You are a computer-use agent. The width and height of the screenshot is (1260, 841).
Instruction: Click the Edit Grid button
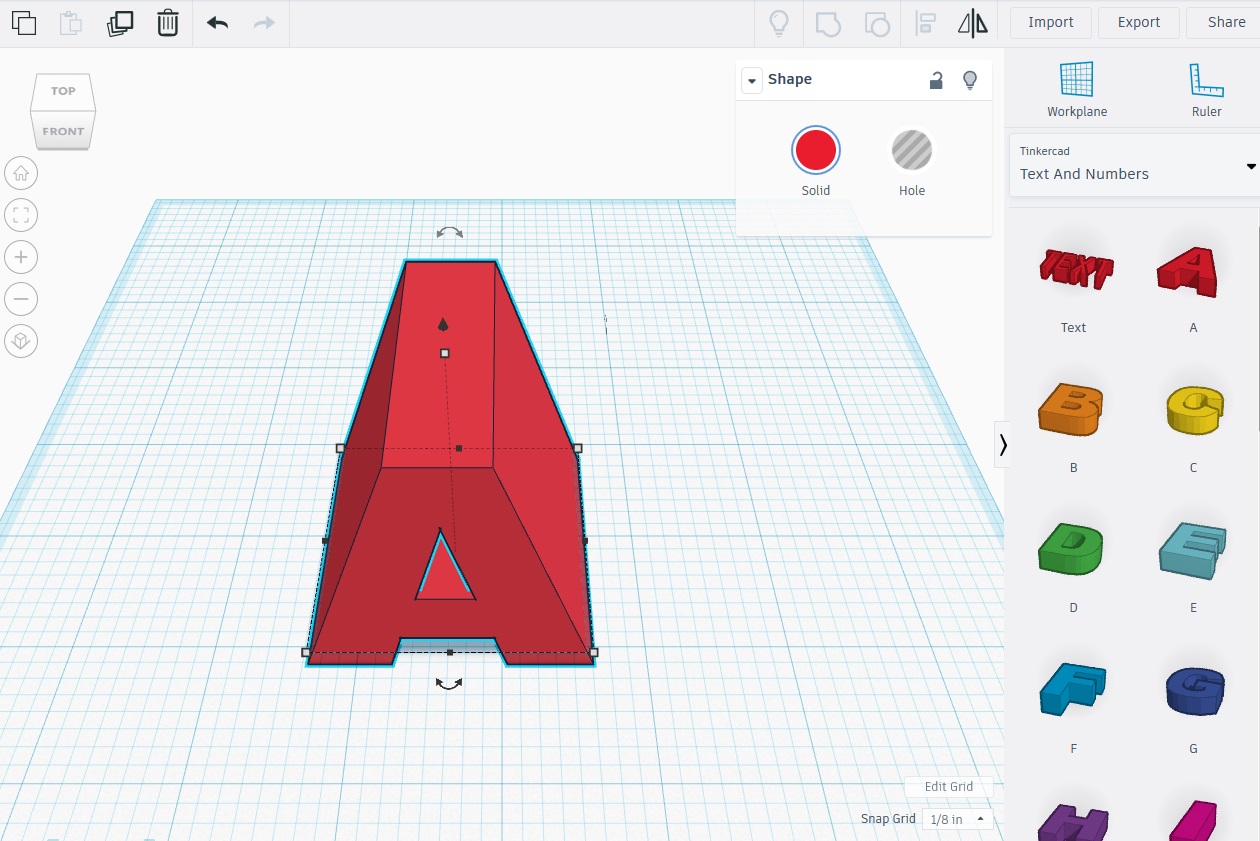(x=949, y=786)
